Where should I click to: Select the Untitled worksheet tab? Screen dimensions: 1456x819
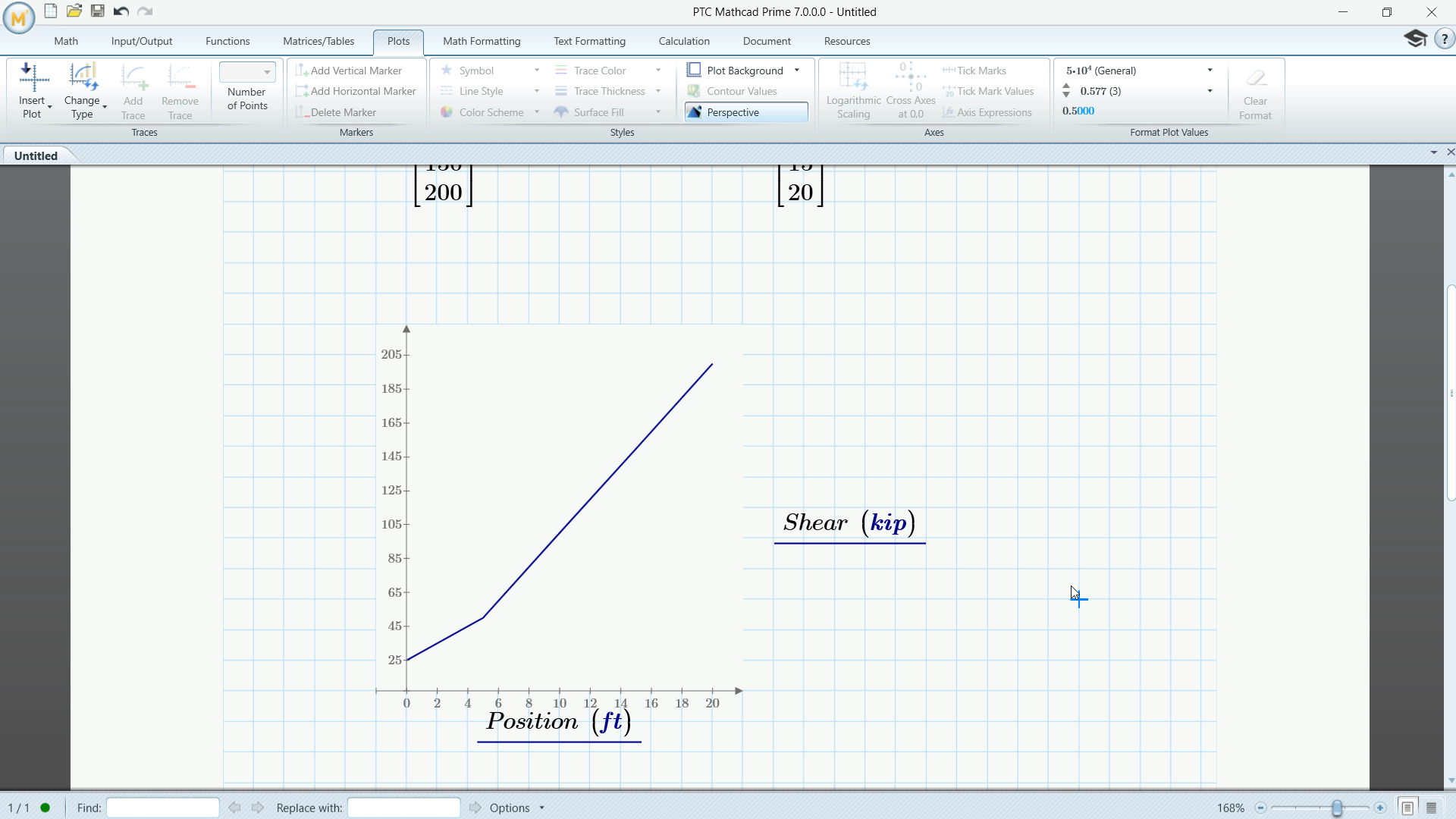[x=36, y=155]
